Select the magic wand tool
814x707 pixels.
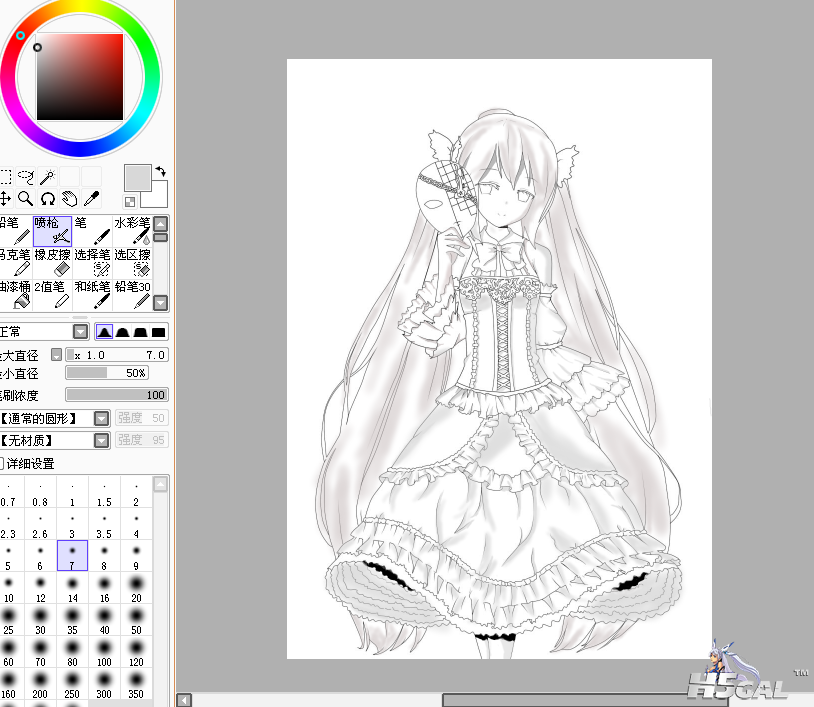click(48, 176)
